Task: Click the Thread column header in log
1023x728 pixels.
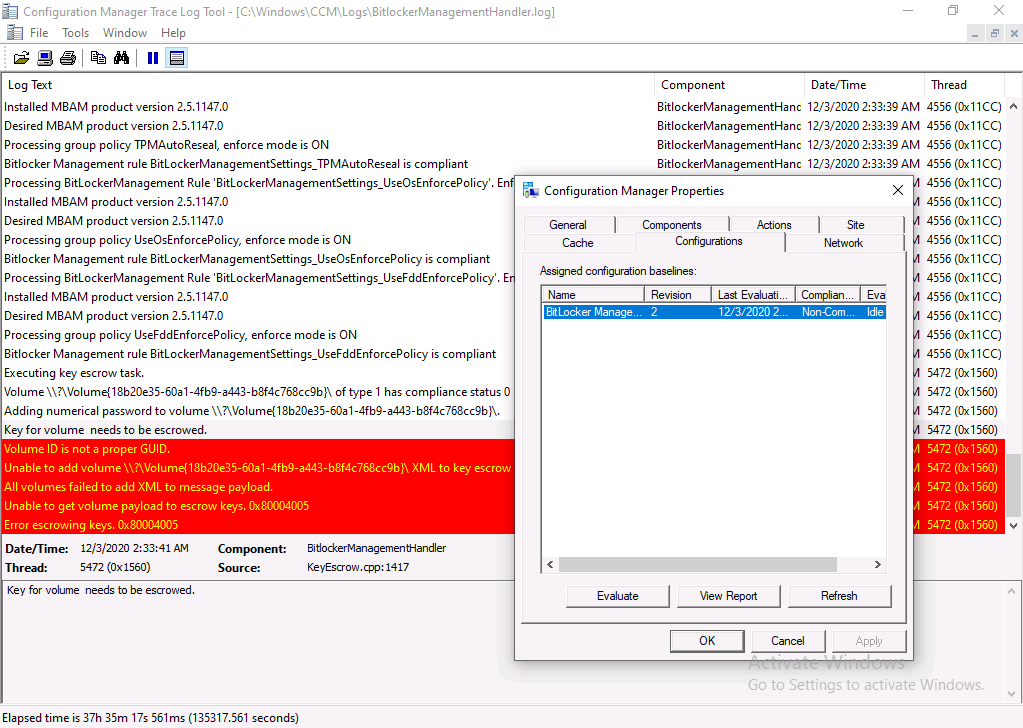Action: (964, 85)
